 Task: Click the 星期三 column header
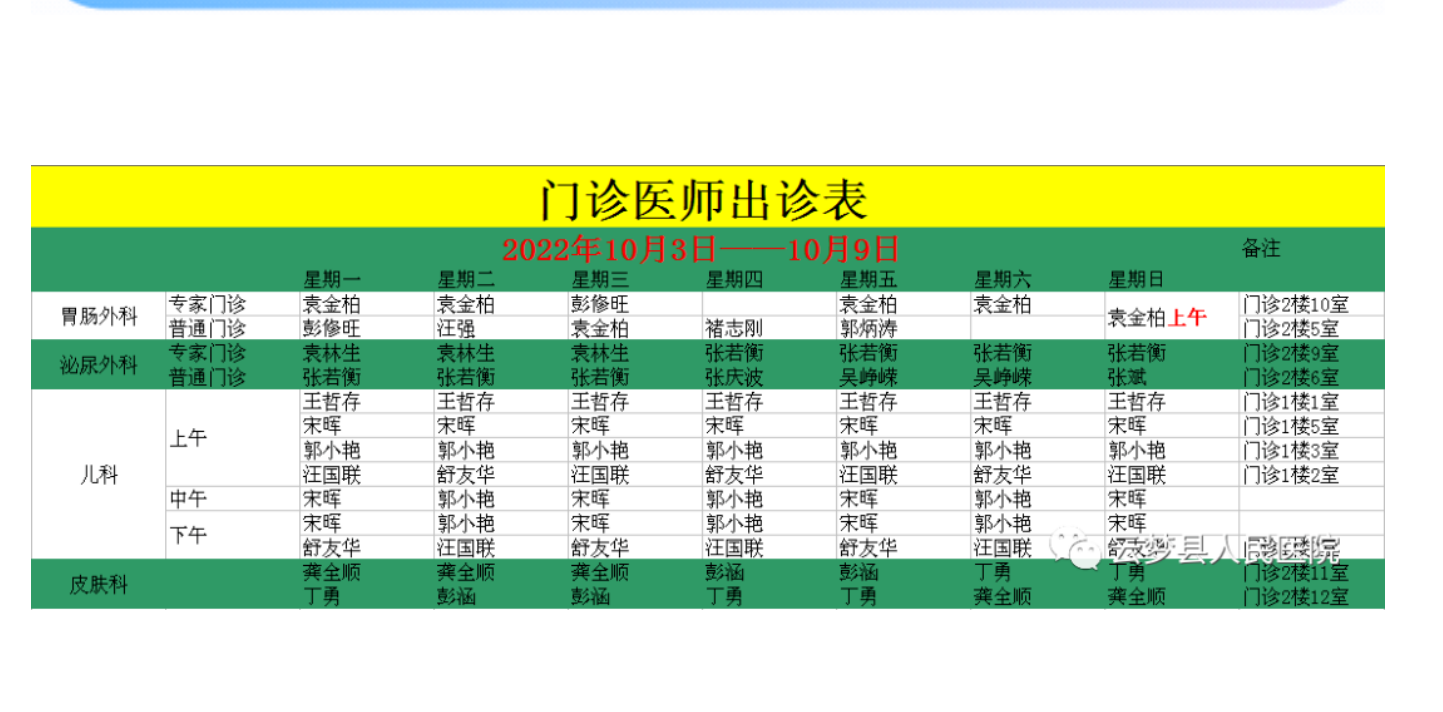coord(601,279)
